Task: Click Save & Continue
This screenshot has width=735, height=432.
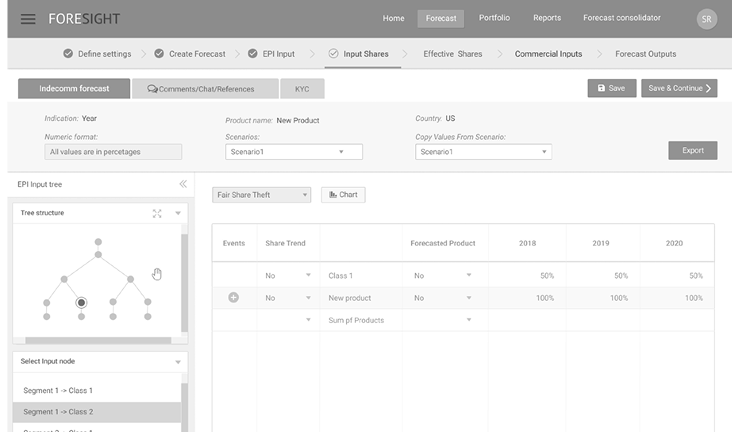Action: click(679, 88)
